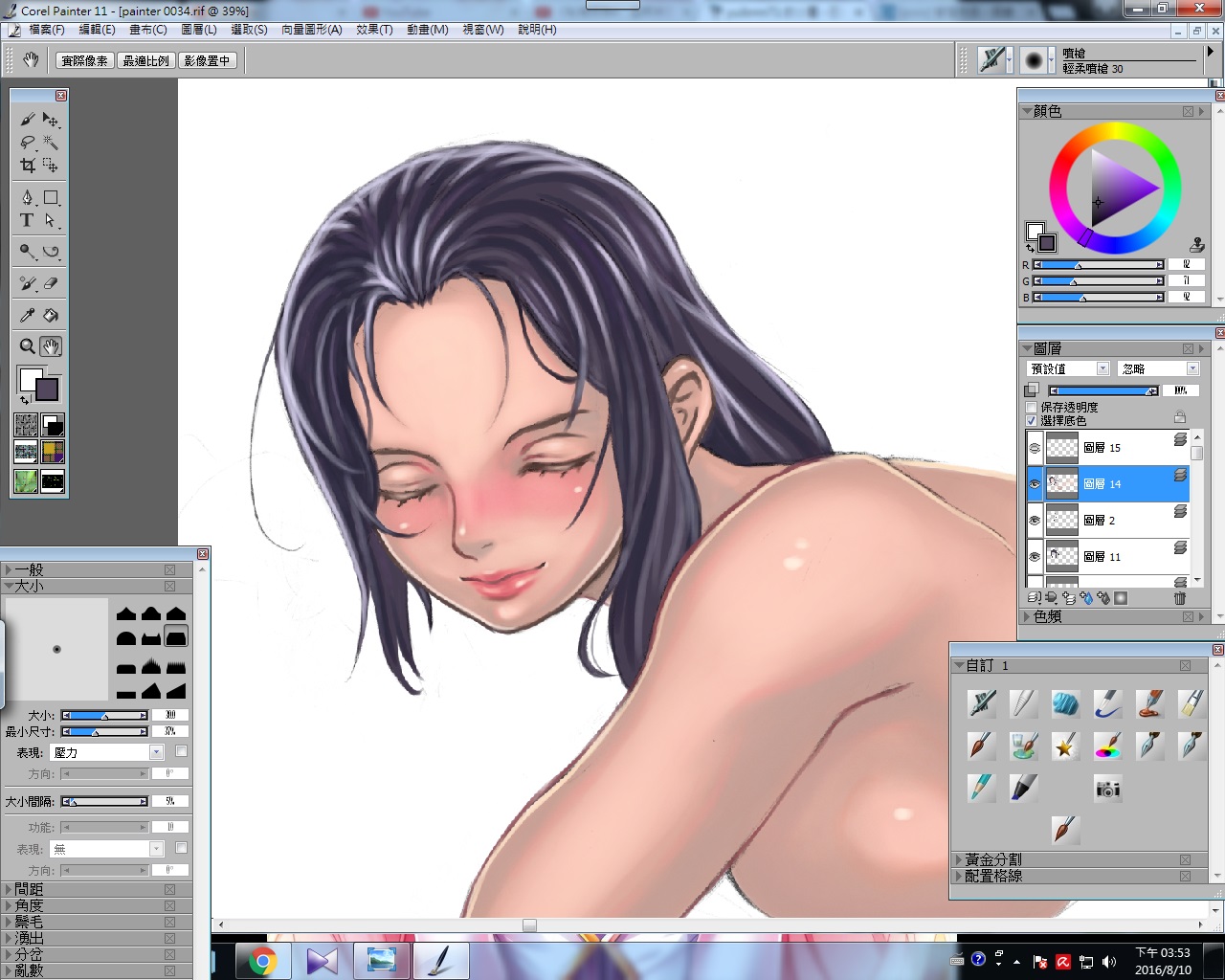Click the 實際像素 button

click(x=84, y=60)
